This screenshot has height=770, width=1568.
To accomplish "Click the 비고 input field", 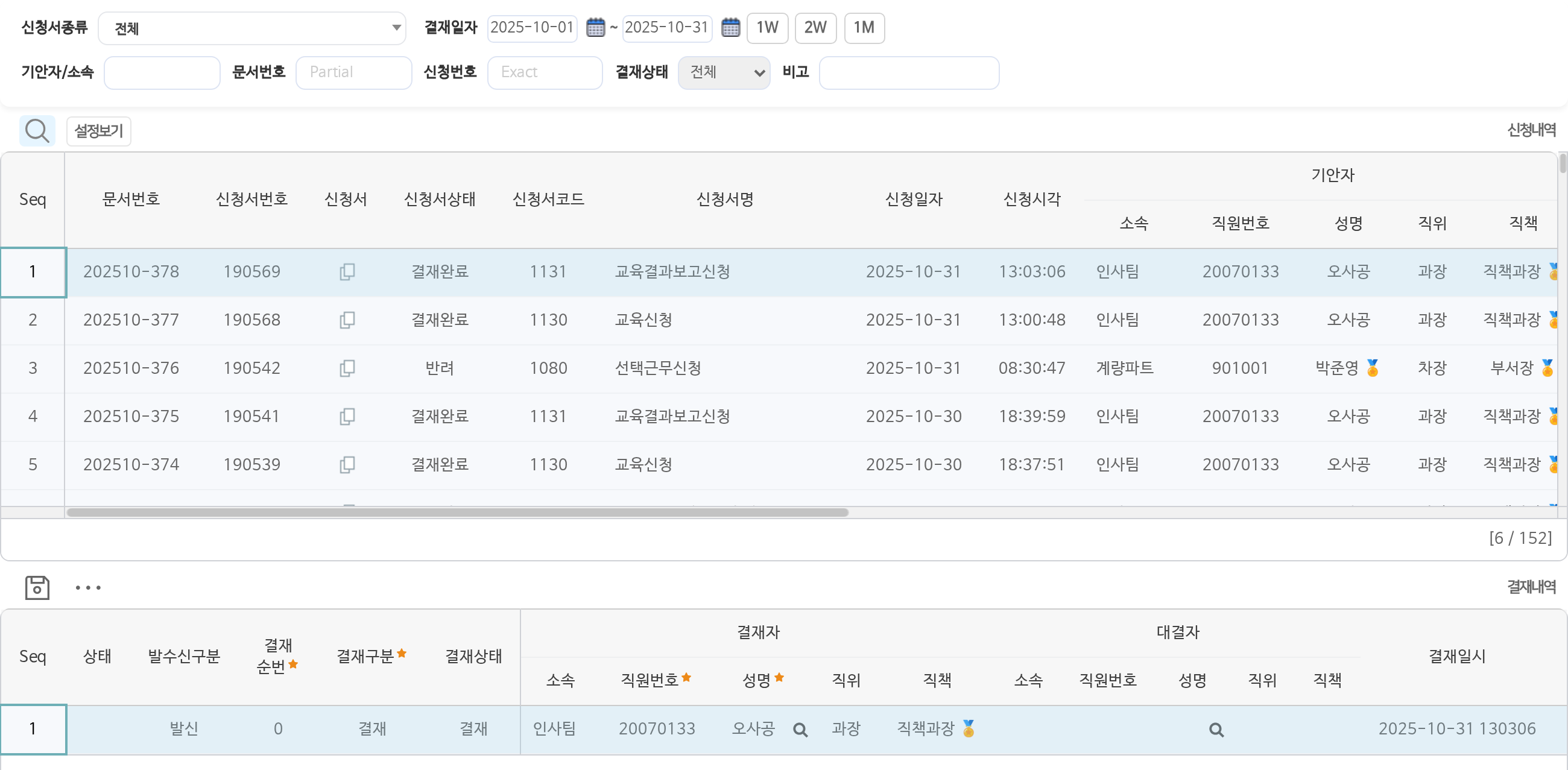I will coord(909,72).
